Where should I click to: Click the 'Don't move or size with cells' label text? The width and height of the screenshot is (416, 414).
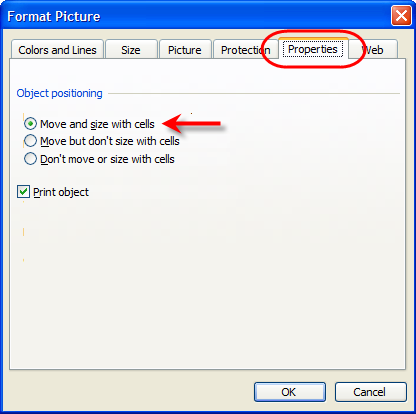tap(107, 159)
